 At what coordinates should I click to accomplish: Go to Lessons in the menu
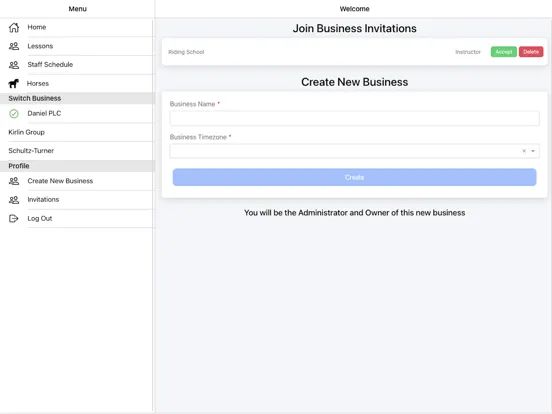pyautogui.click(x=77, y=46)
